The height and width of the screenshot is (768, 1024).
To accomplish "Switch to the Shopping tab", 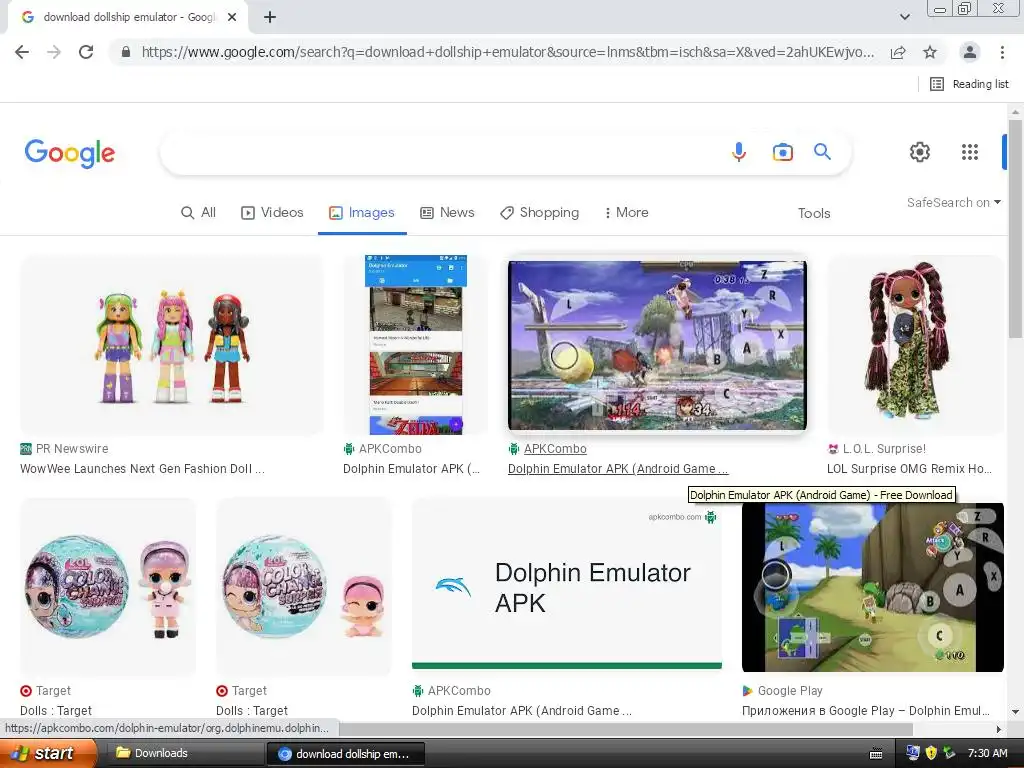I will [x=539, y=212].
